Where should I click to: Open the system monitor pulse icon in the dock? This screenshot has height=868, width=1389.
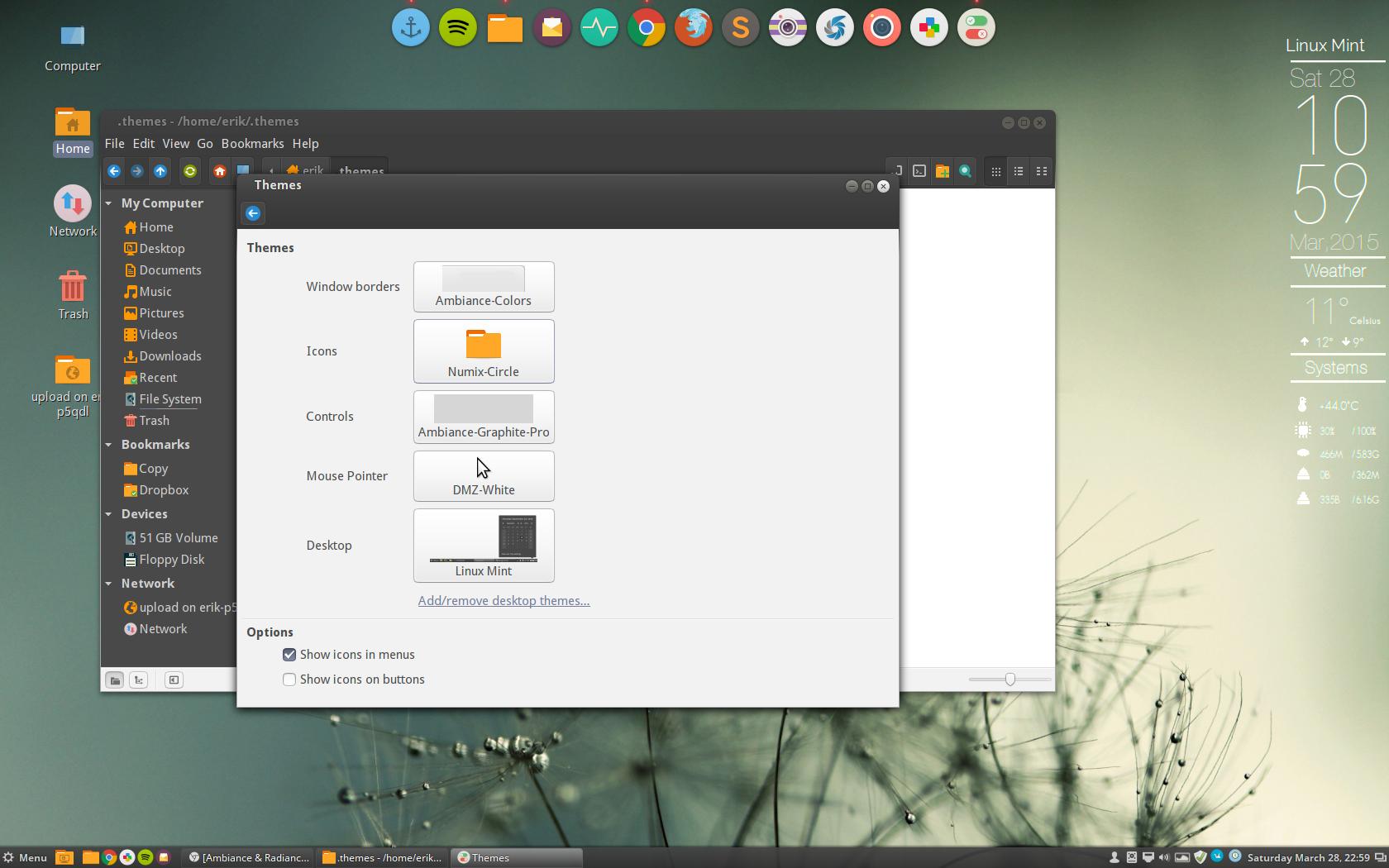click(599, 28)
